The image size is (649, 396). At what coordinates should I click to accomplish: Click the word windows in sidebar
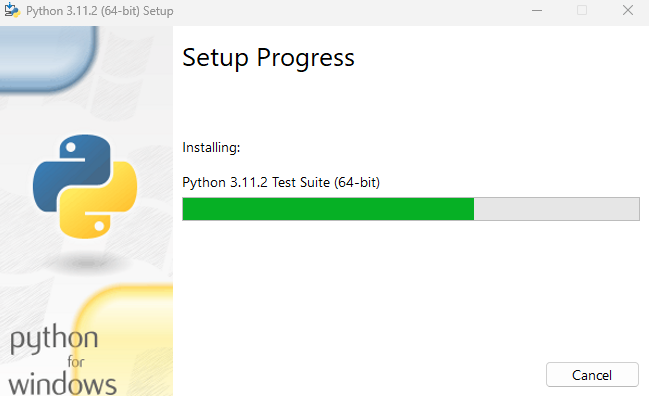coord(62,384)
